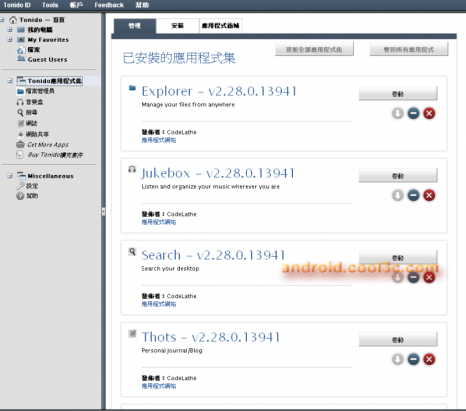Click the sidebar collapse handle on divider
This screenshot has width=466, height=411.
103,212
